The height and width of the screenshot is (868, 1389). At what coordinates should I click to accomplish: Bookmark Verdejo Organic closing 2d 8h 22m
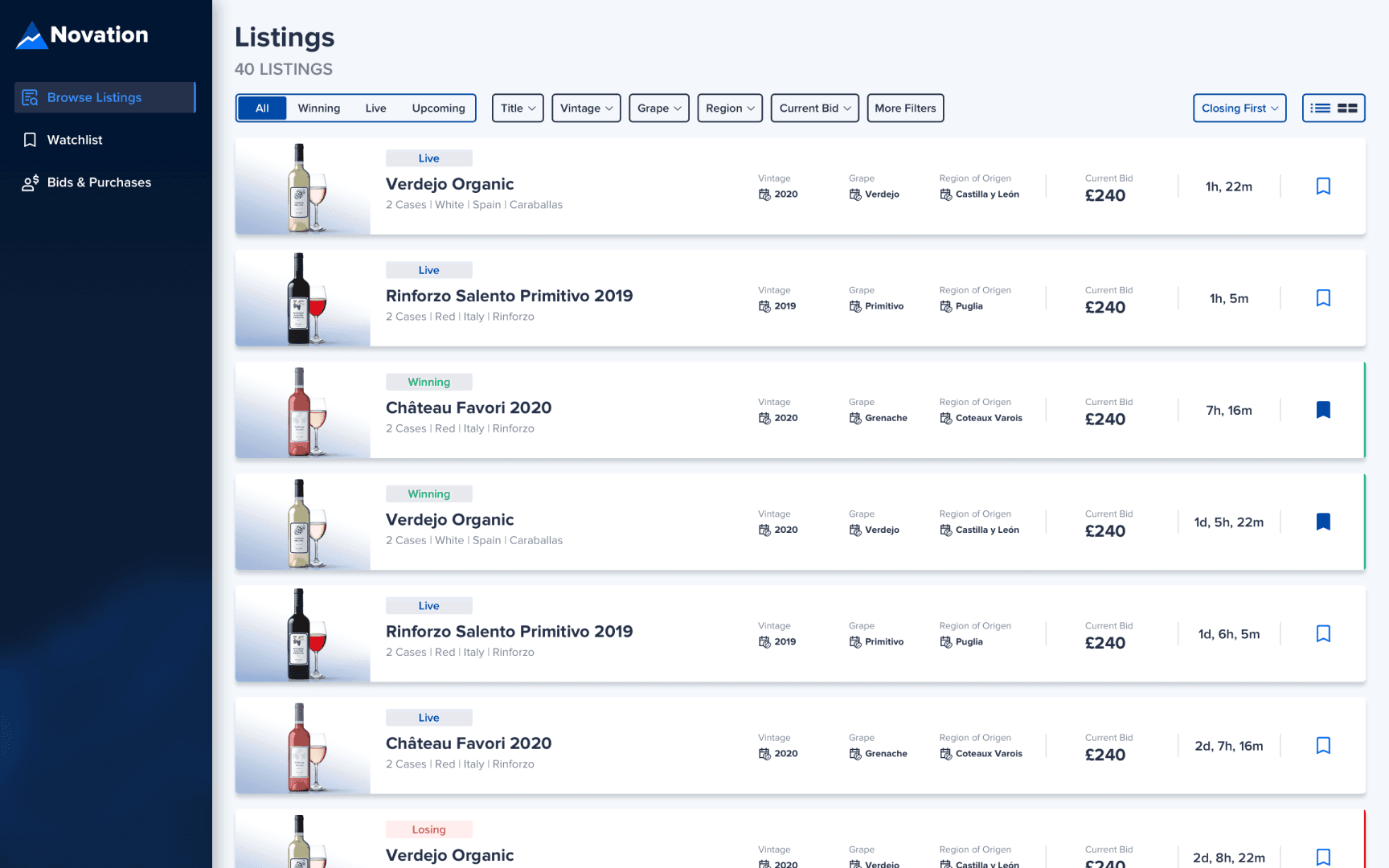[x=1323, y=857]
